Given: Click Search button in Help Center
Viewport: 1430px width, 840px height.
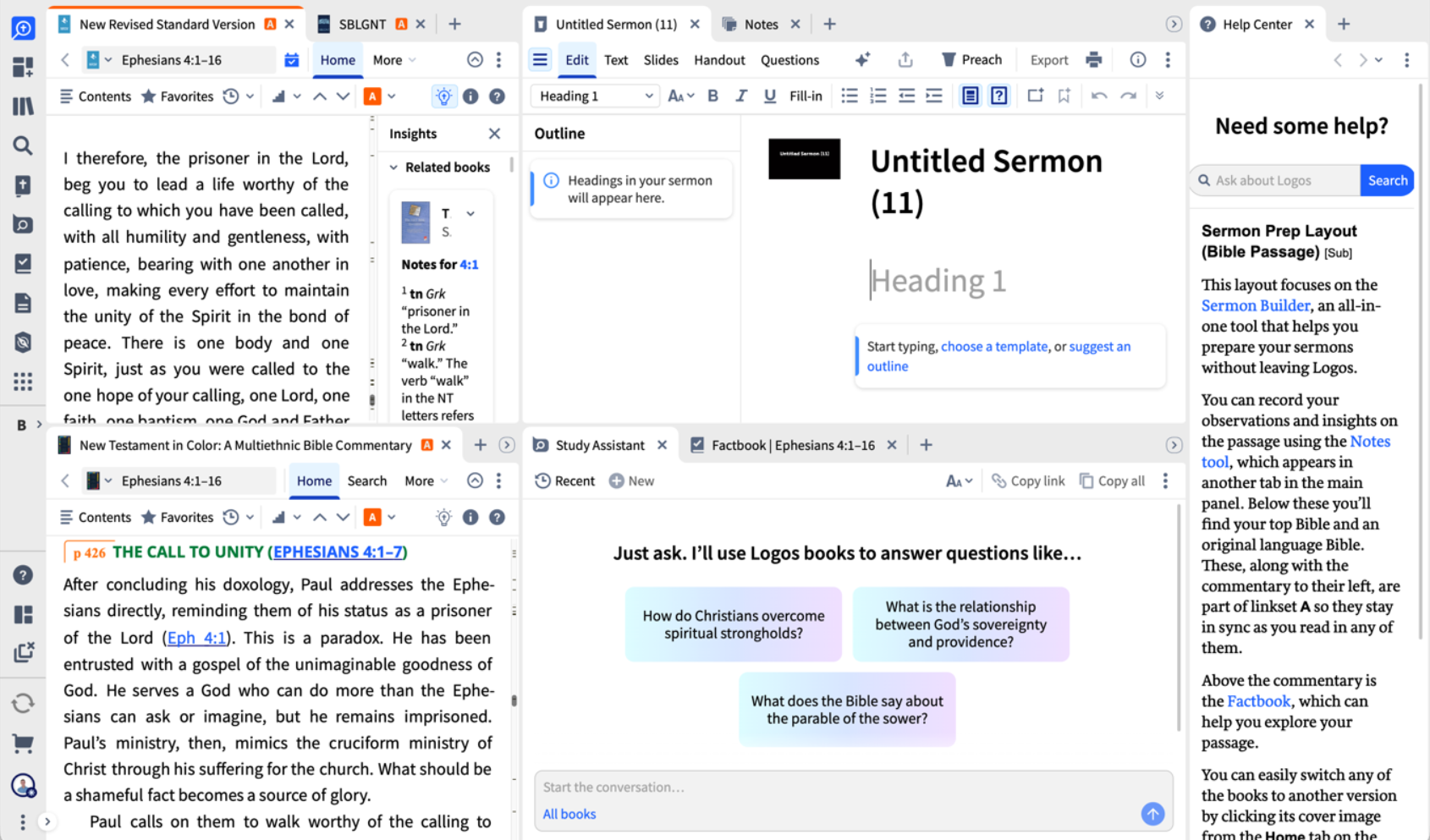Looking at the screenshot, I should (1387, 180).
